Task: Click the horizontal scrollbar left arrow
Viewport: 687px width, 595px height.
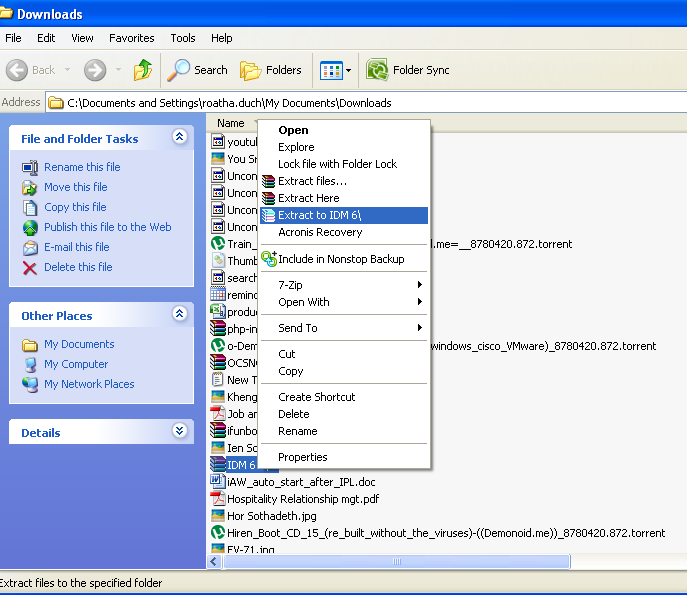Action: click(x=214, y=562)
